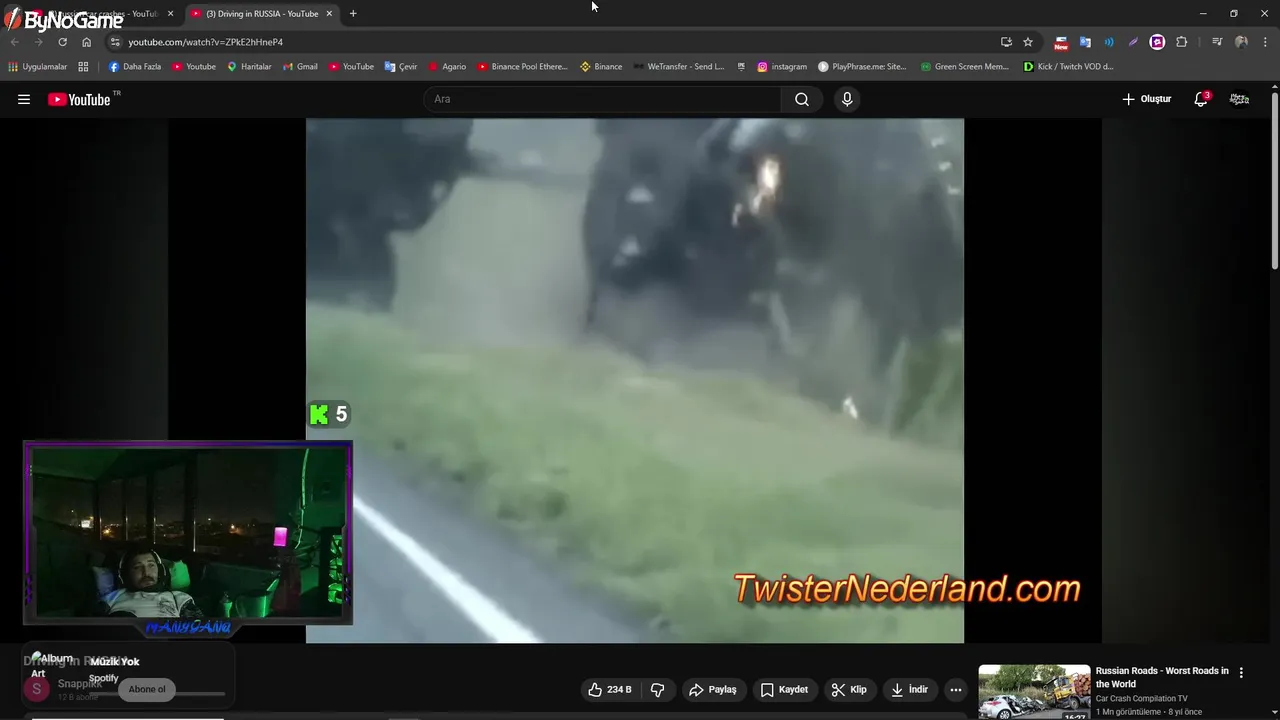This screenshot has width=1280, height=720.
Task: Open Uygulamalar apps bookmark
Action: tap(38, 67)
